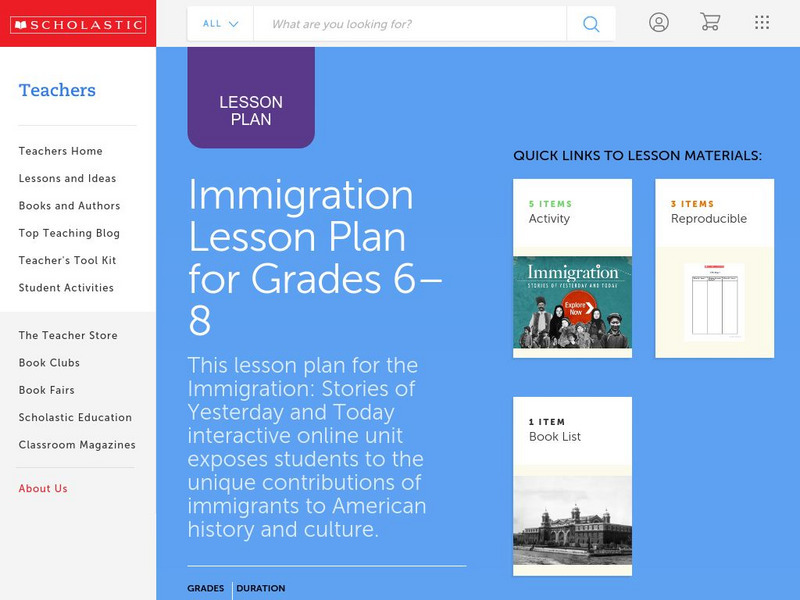This screenshot has height=600, width=800.
Task: Open the Book List materials card
Action: [571, 486]
